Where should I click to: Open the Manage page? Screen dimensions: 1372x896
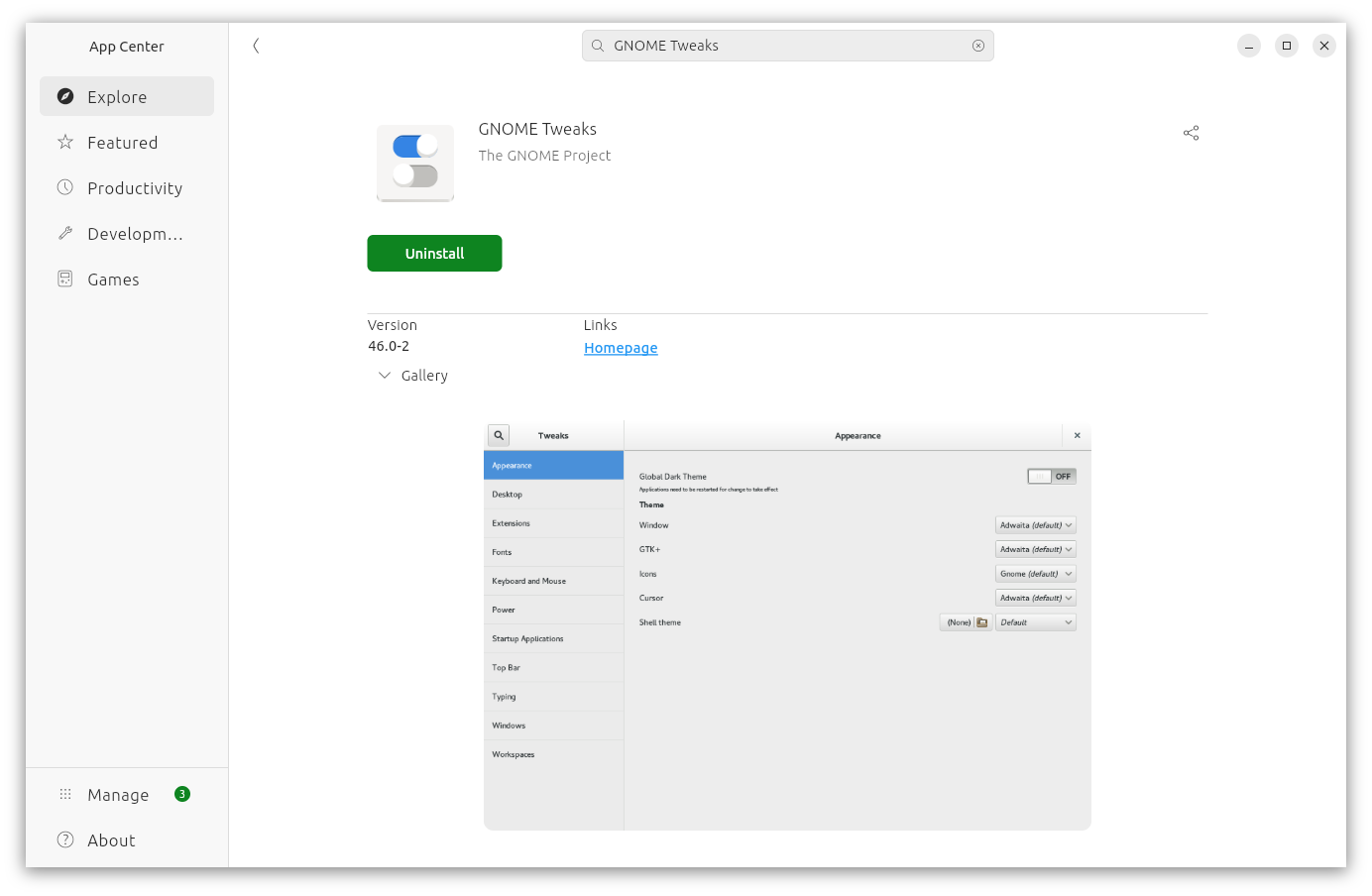(x=127, y=794)
